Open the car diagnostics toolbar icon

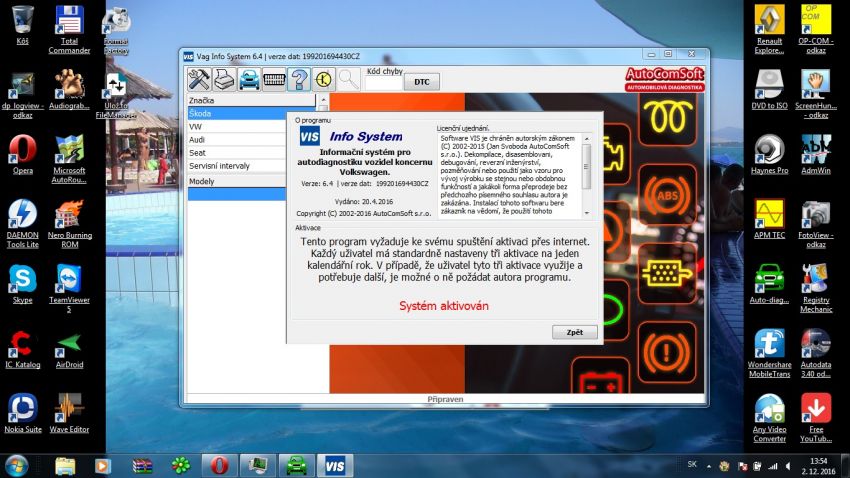[x=248, y=80]
